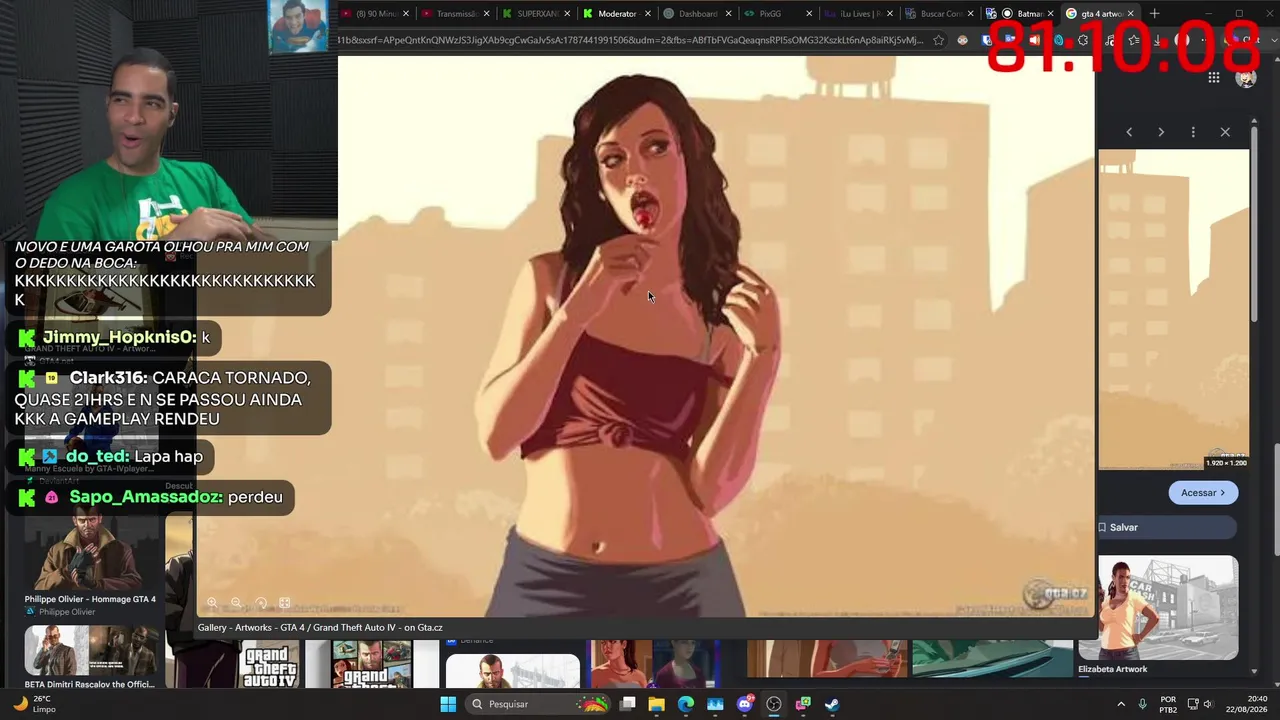The width and height of the screenshot is (1280, 720).
Task: Open Microsoft Edge from the taskbar
Action: pyautogui.click(x=686, y=704)
